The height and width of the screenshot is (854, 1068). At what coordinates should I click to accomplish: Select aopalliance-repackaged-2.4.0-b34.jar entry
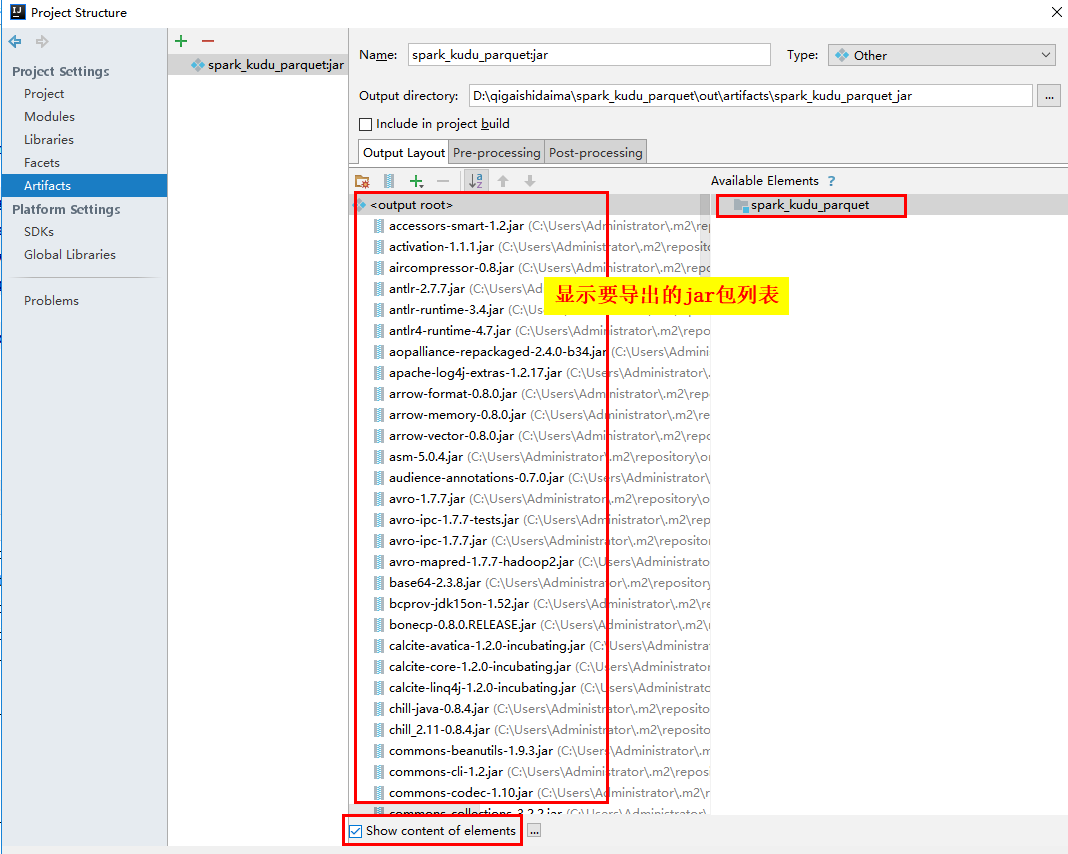pos(498,352)
